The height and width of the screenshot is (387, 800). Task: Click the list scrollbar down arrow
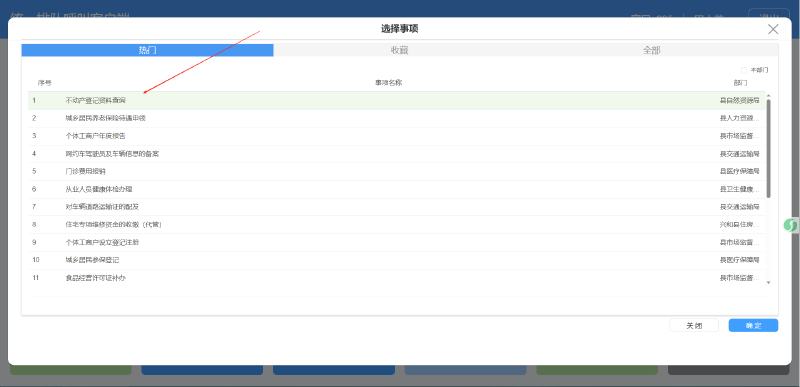768,282
